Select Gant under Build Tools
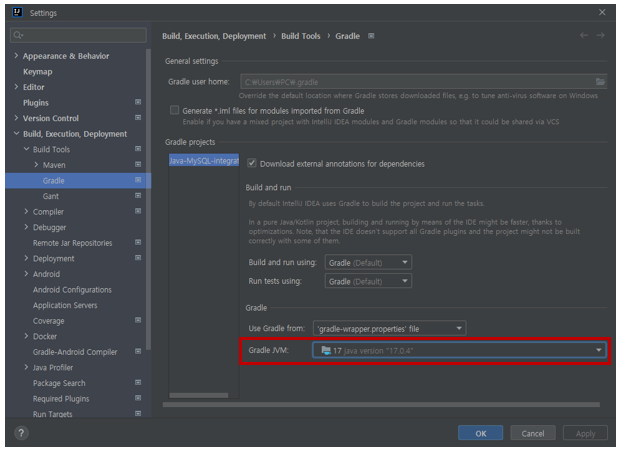The image size is (620, 452). [51, 196]
